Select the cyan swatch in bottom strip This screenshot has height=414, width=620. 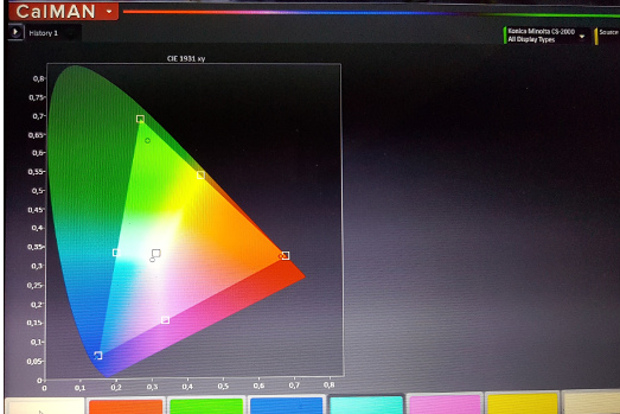coord(366,406)
